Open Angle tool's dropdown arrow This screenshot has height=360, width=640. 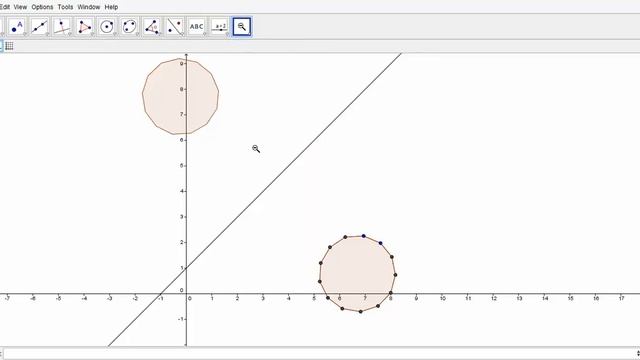pos(160,34)
